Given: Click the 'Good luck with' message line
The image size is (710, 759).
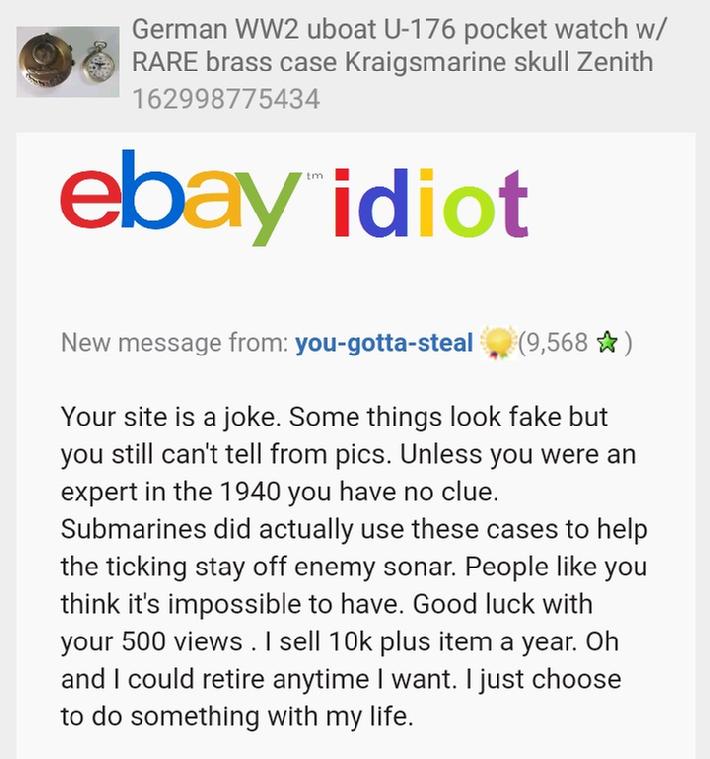Looking at the screenshot, I should pos(503,604).
